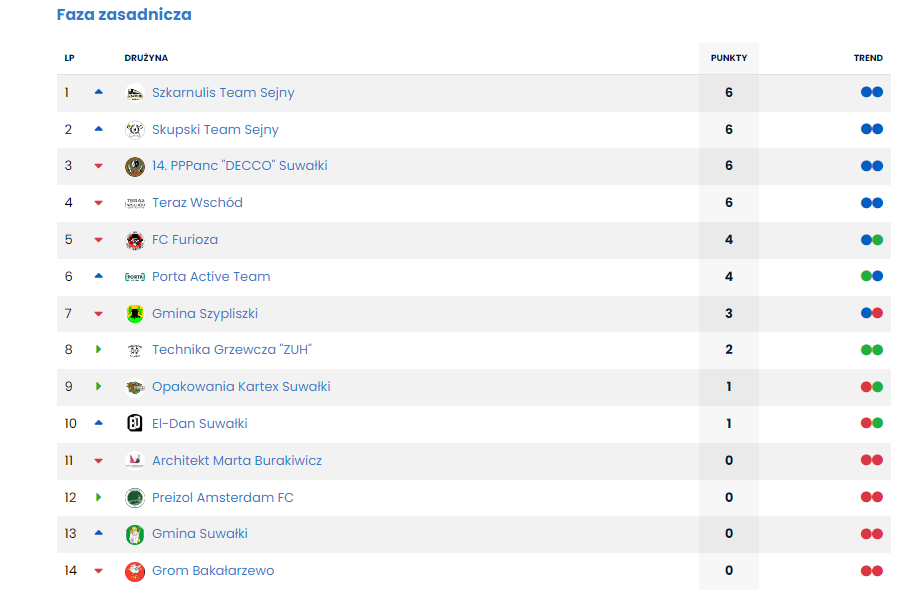Open the Teraz Wschód team link
909x595 pixels.
pos(197,203)
